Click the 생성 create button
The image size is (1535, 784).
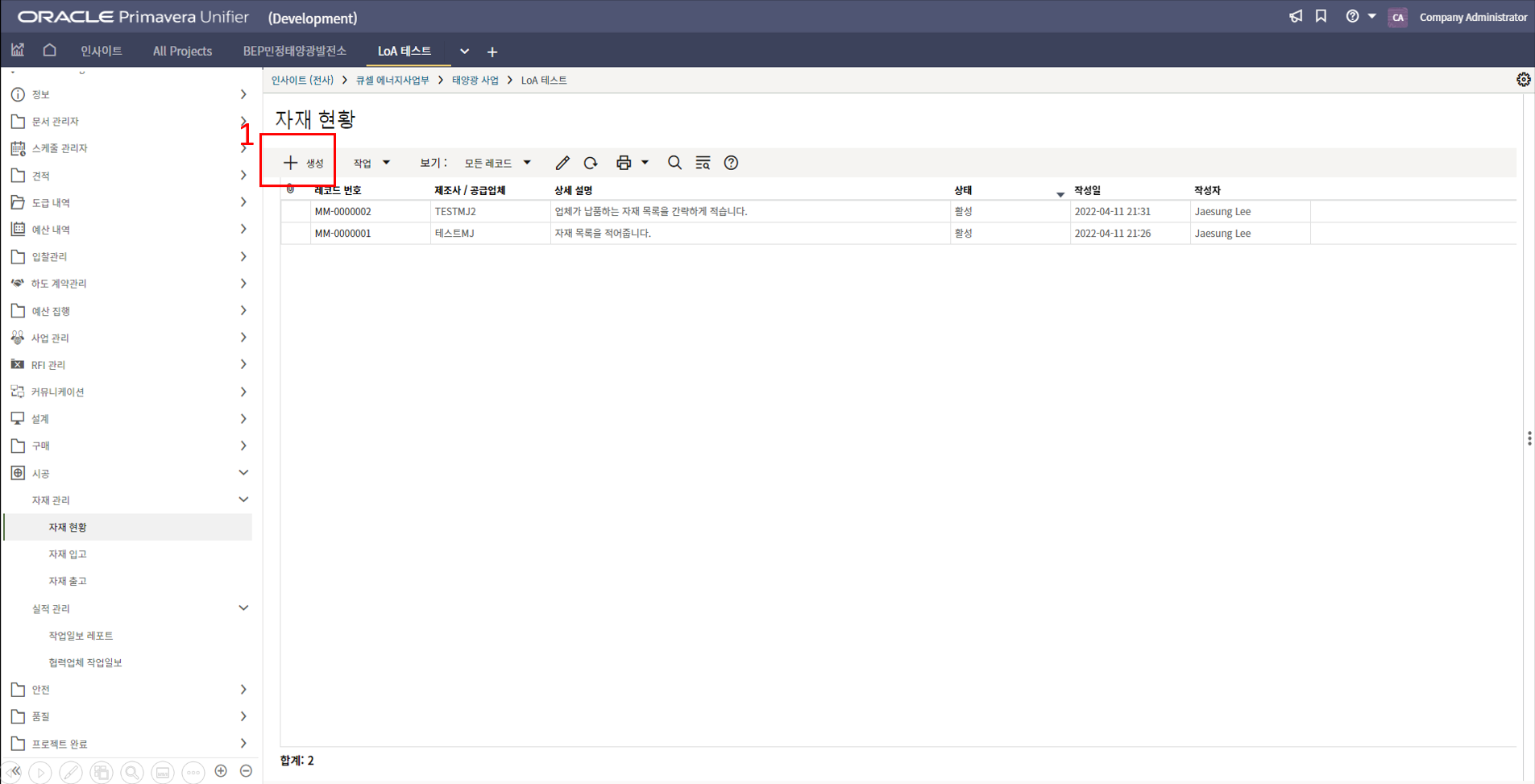tap(303, 163)
